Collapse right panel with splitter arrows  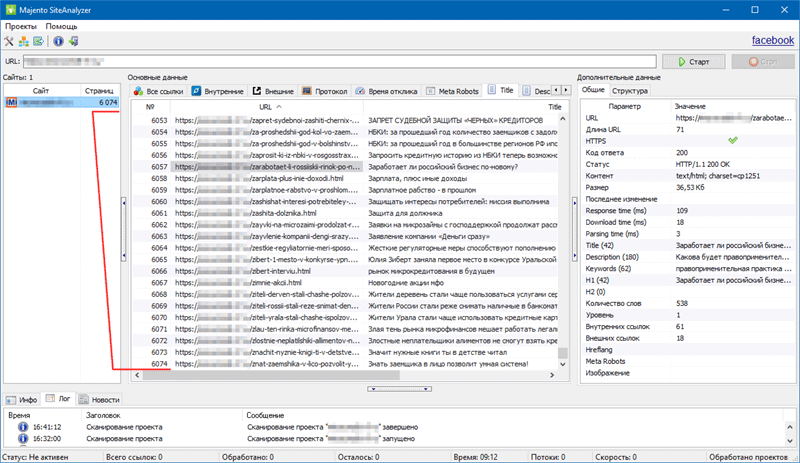click(574, 229)
